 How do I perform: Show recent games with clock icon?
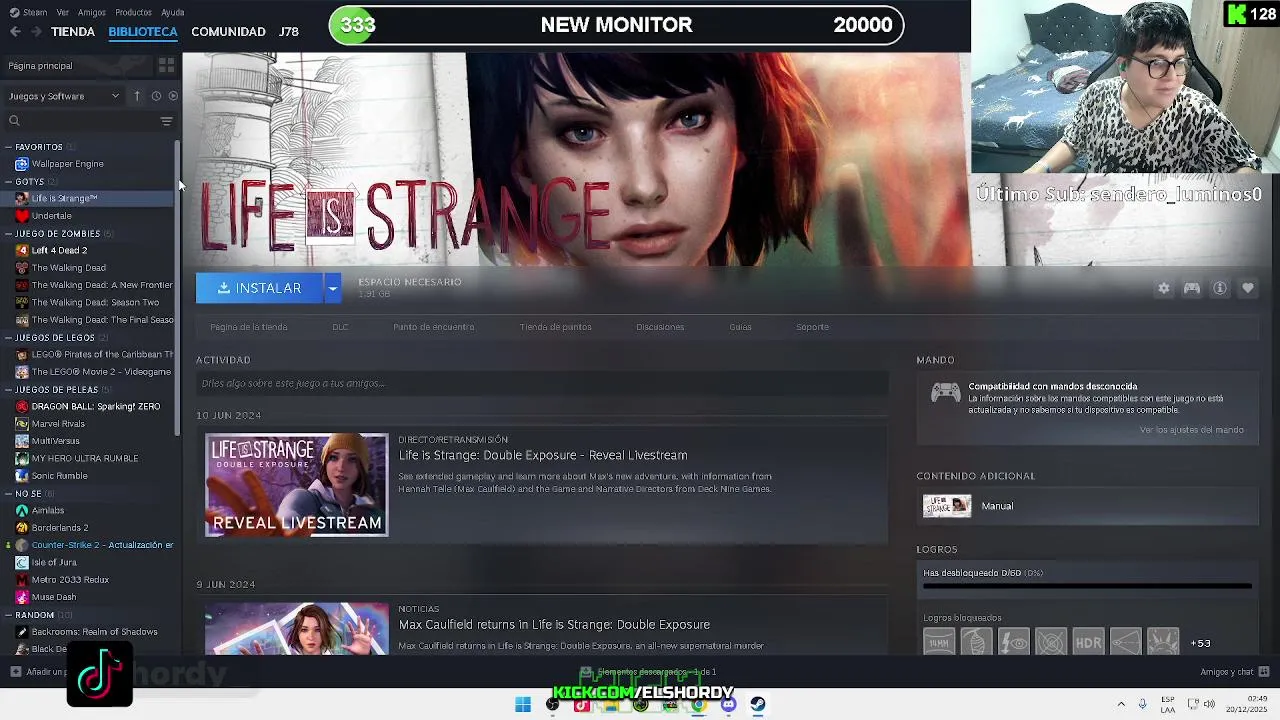(x=156, y=96)
